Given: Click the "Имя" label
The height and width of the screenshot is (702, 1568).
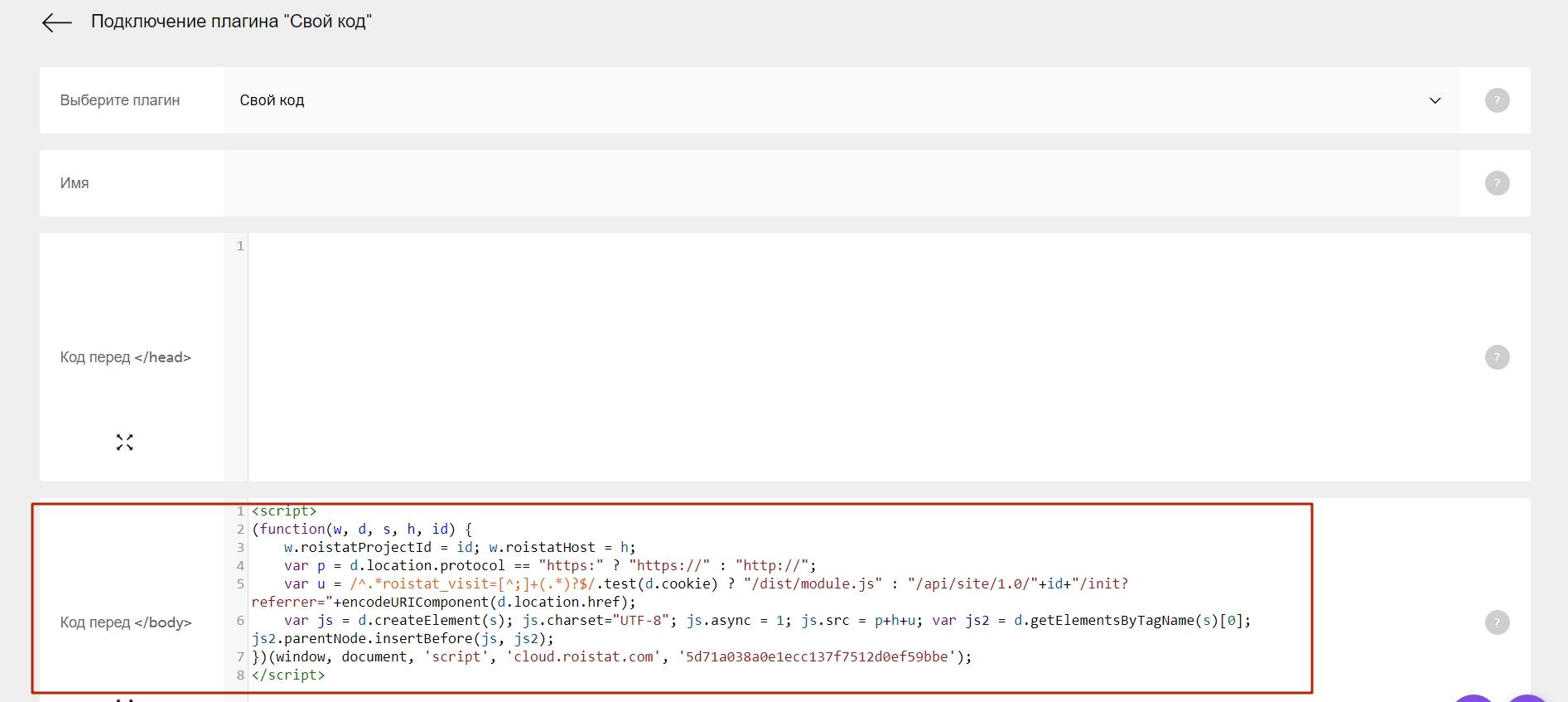Looking at the screenshot, I should [x=75, y=183].
